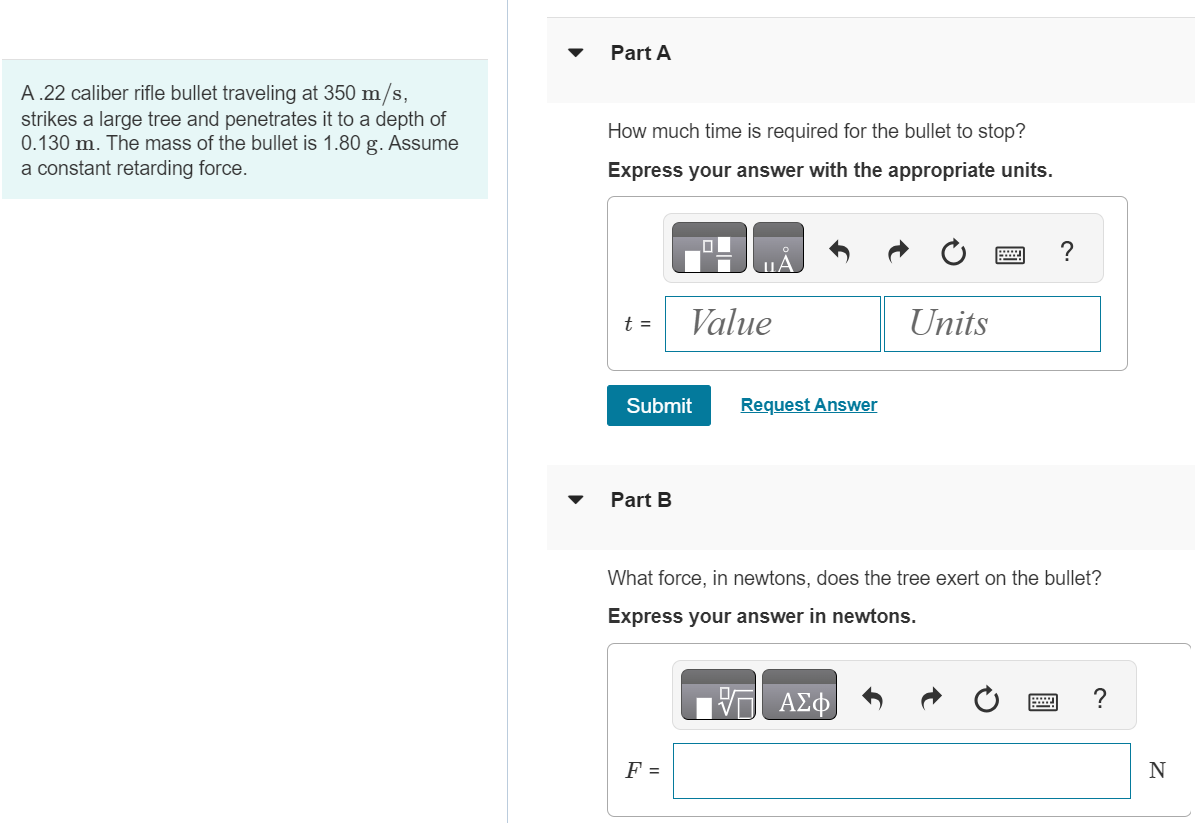Show keyboard shortcuts for Part A
Screen dimensions: 1195x823
(x=1010, y=255)
